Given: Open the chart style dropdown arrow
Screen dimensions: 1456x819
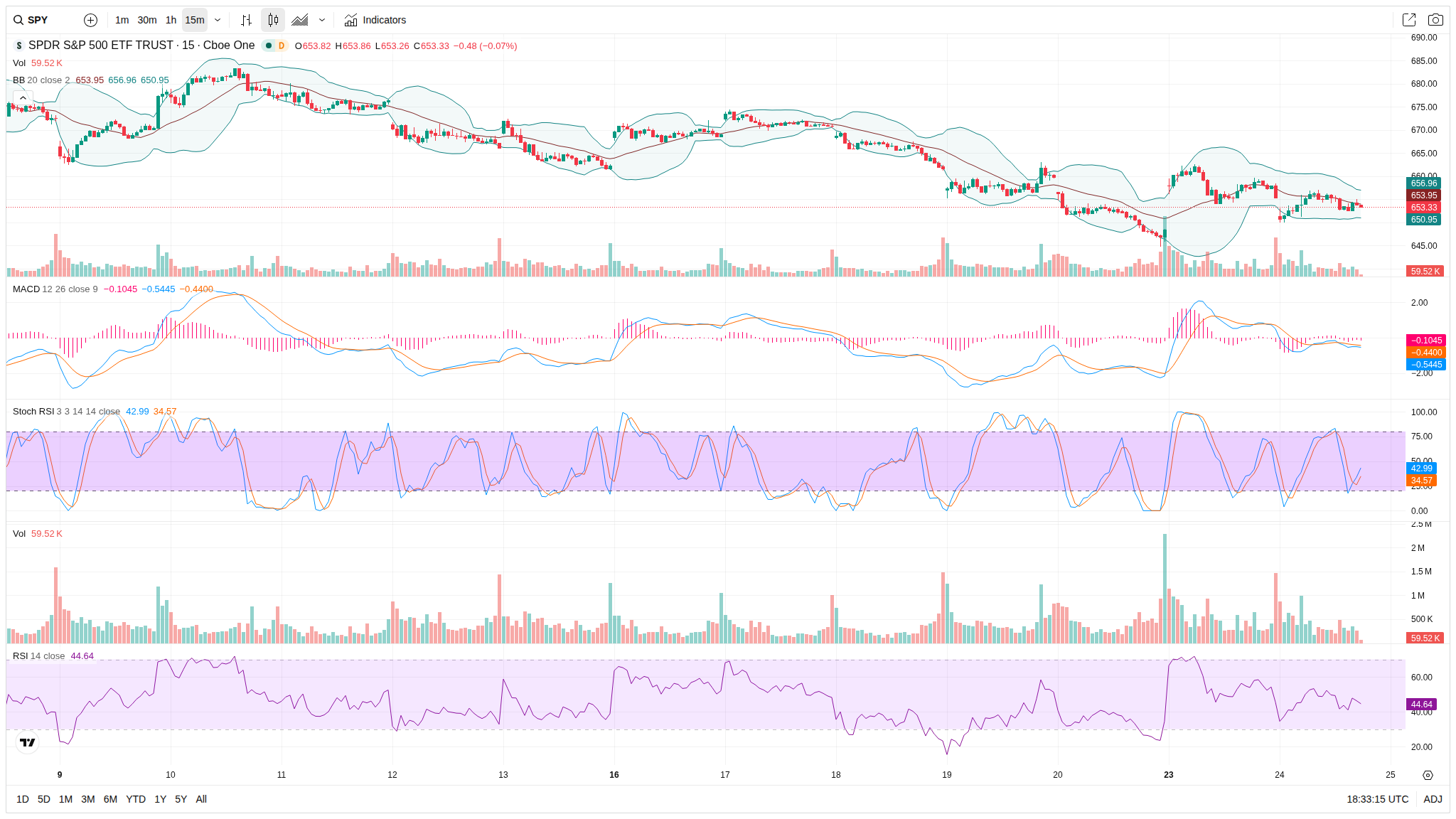Looking at the screenshot, I should pyautogui.click(x=322, y=20).
